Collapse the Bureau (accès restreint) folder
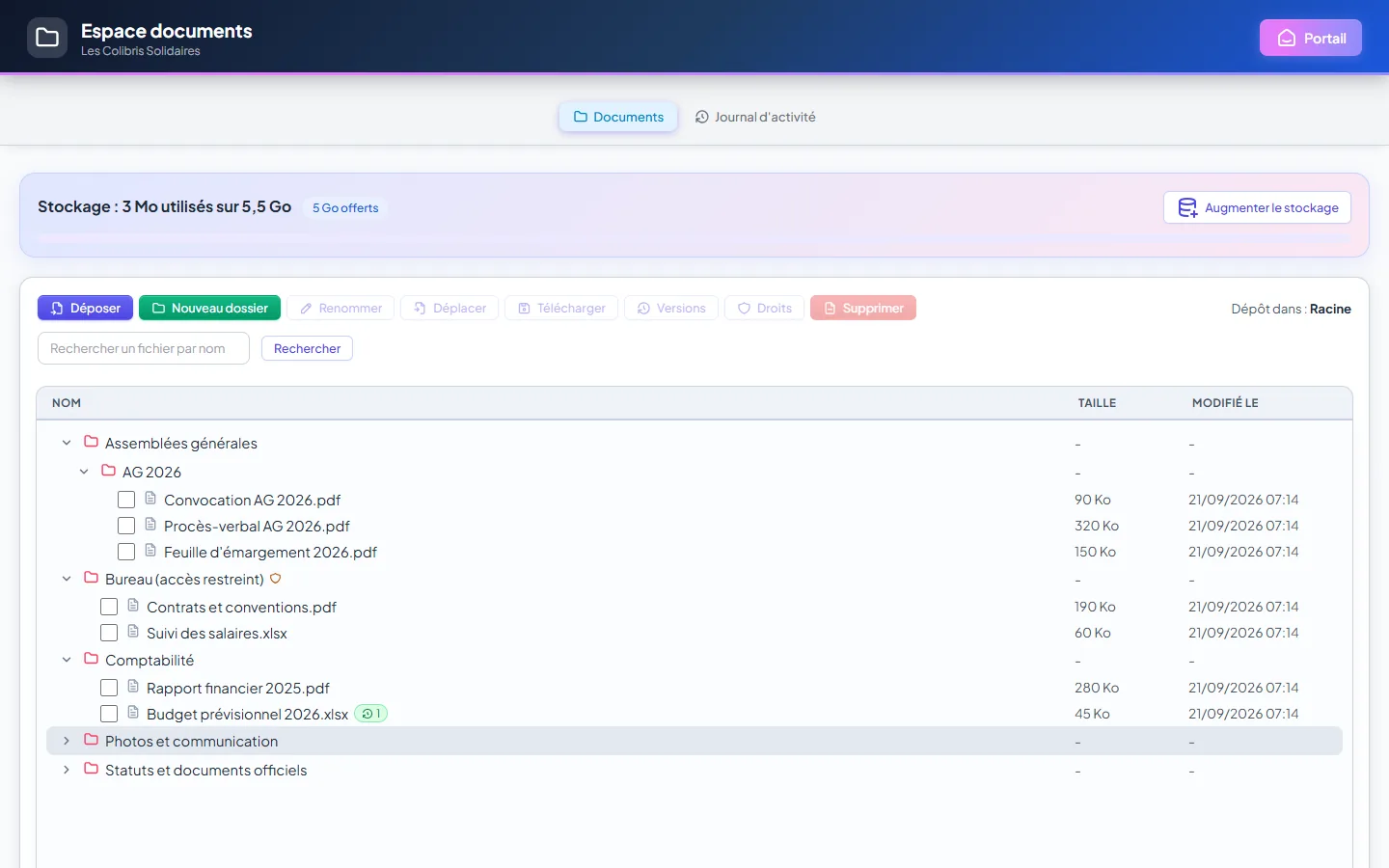The image size is (1389, 868). (67, 579)
